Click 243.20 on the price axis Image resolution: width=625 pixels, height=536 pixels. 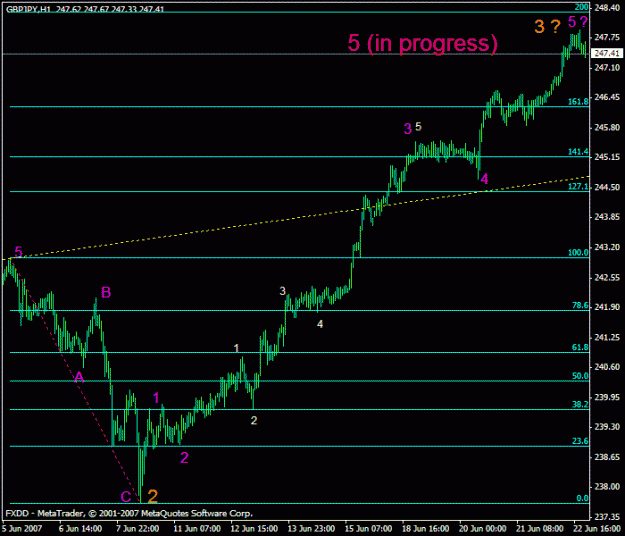[607, 247]
